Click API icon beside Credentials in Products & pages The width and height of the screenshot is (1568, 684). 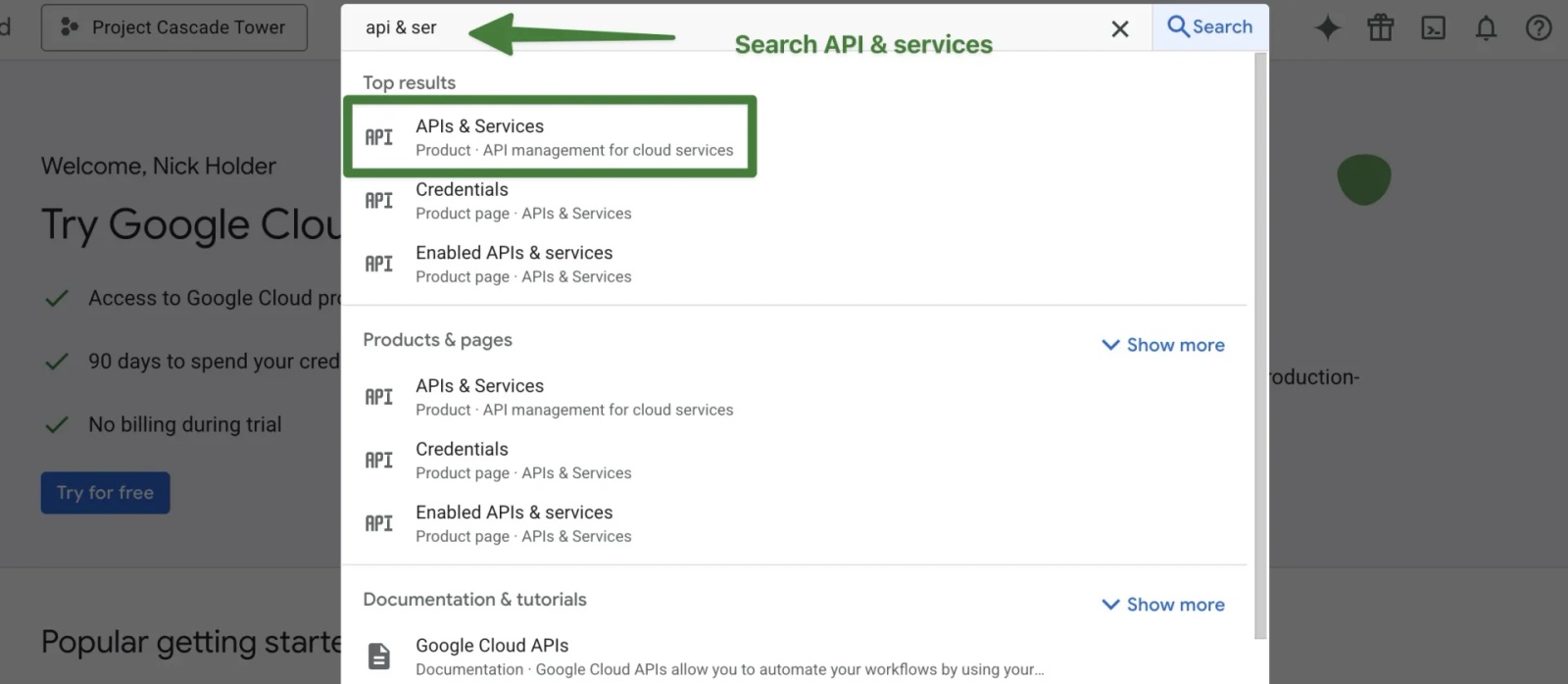[x=379, y=461]
